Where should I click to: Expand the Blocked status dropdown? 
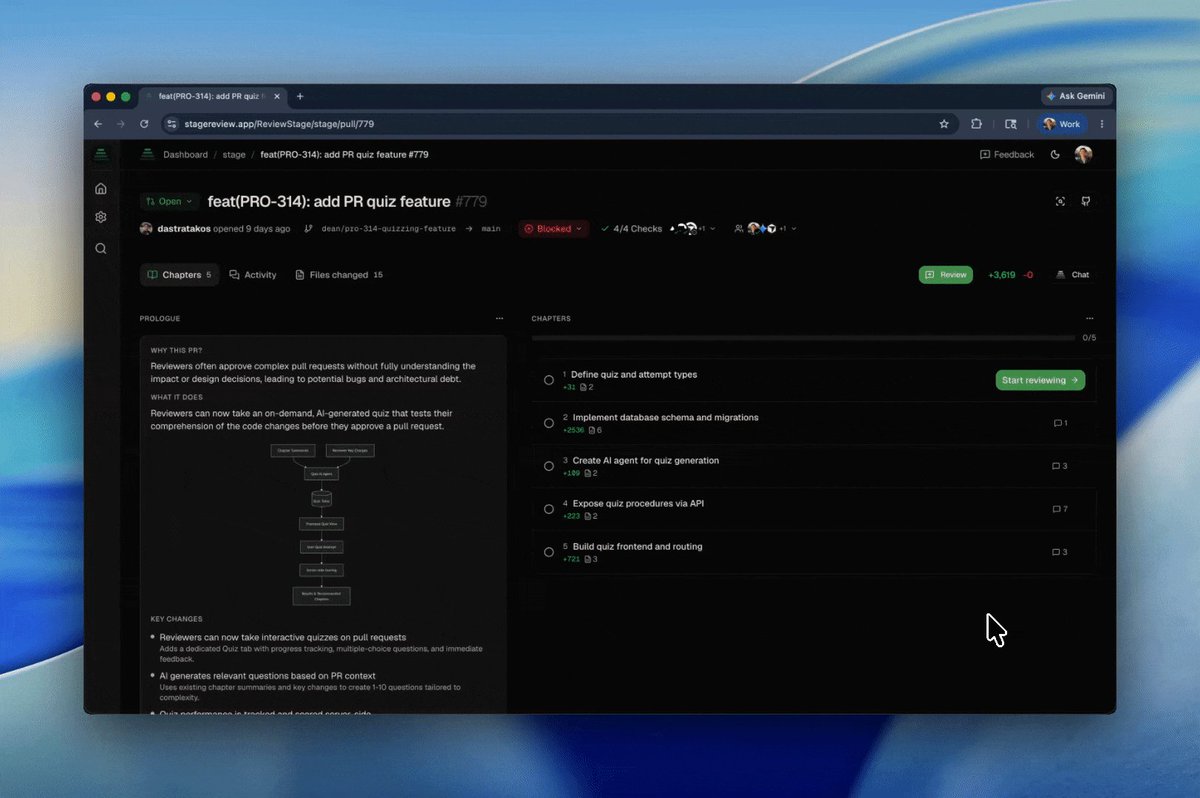click(554, 229)
